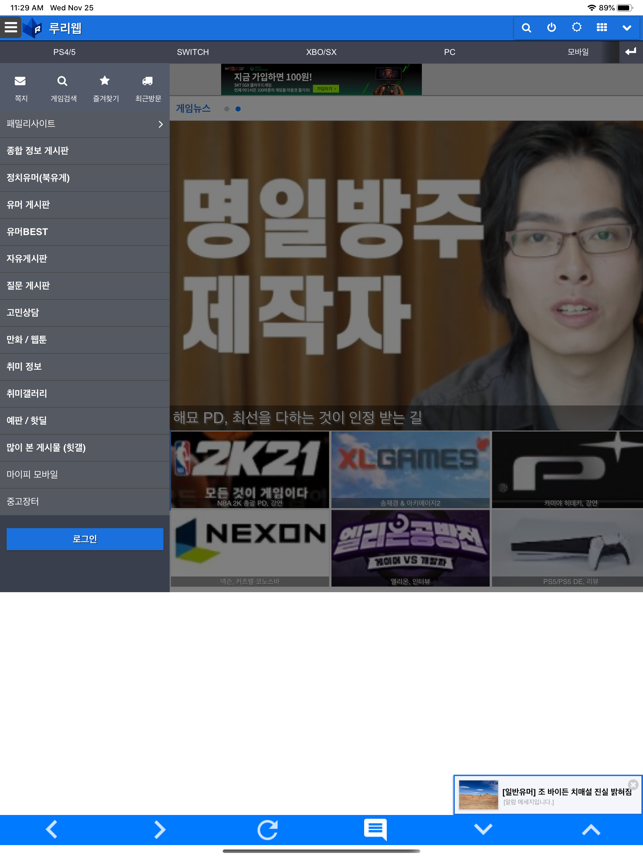Expand the 패밀리사이트 menu arrow

coord(160,124)
